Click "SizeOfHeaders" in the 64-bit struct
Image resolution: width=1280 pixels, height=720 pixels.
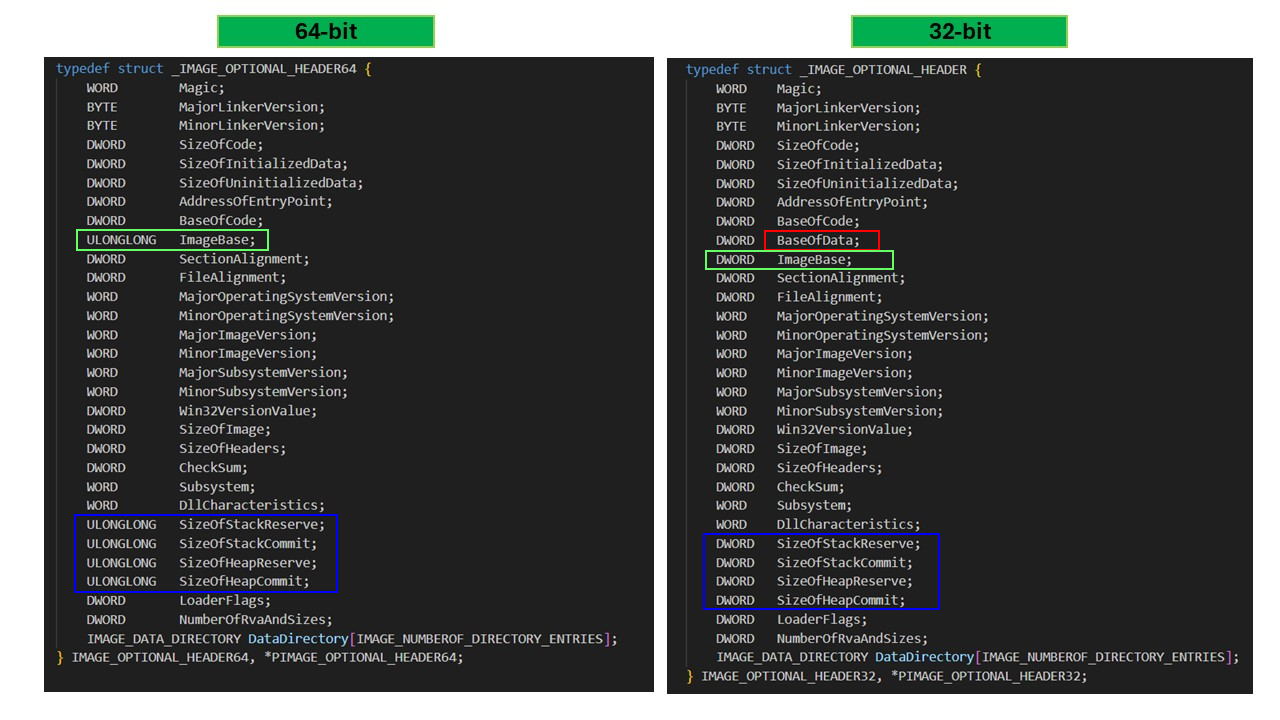[229, 449]
